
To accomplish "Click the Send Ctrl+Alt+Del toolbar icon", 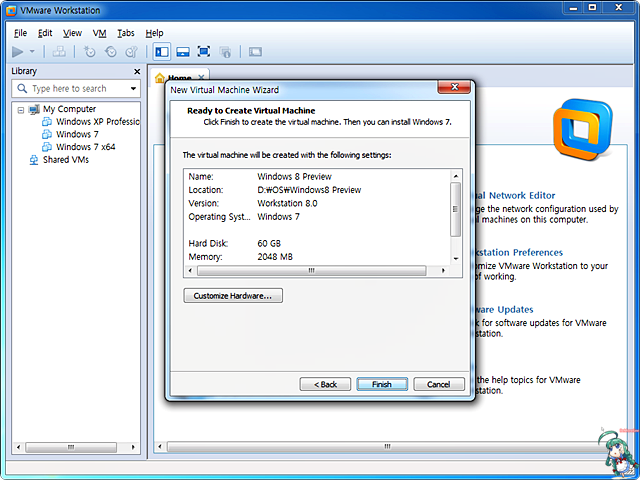I will (x=59, y=52).
